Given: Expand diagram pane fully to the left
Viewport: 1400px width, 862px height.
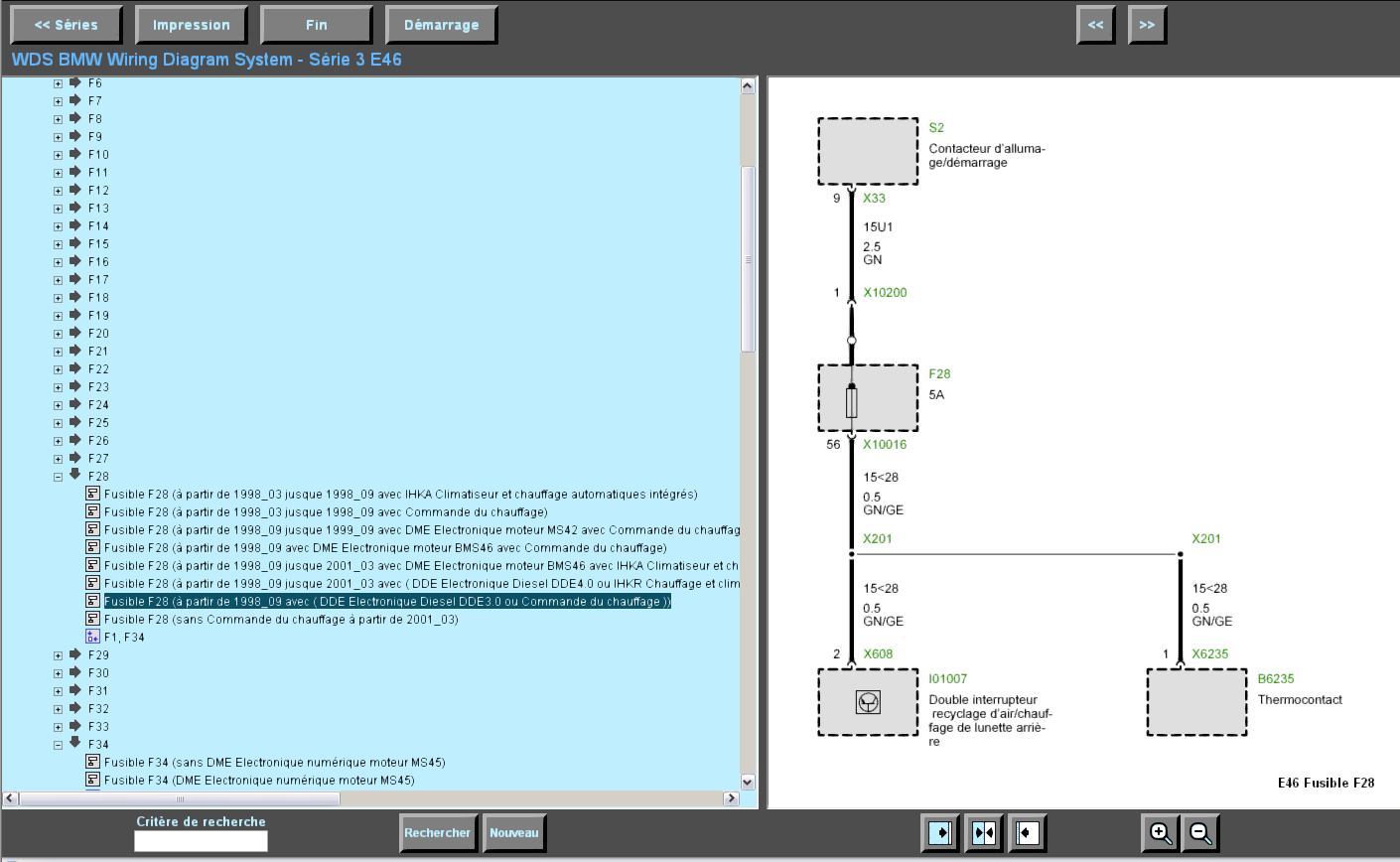Looking at the screenshot, I should pos(1028,833).
